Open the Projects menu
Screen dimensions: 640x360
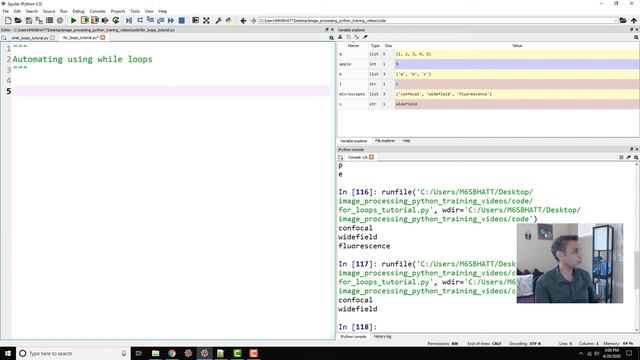118,11
